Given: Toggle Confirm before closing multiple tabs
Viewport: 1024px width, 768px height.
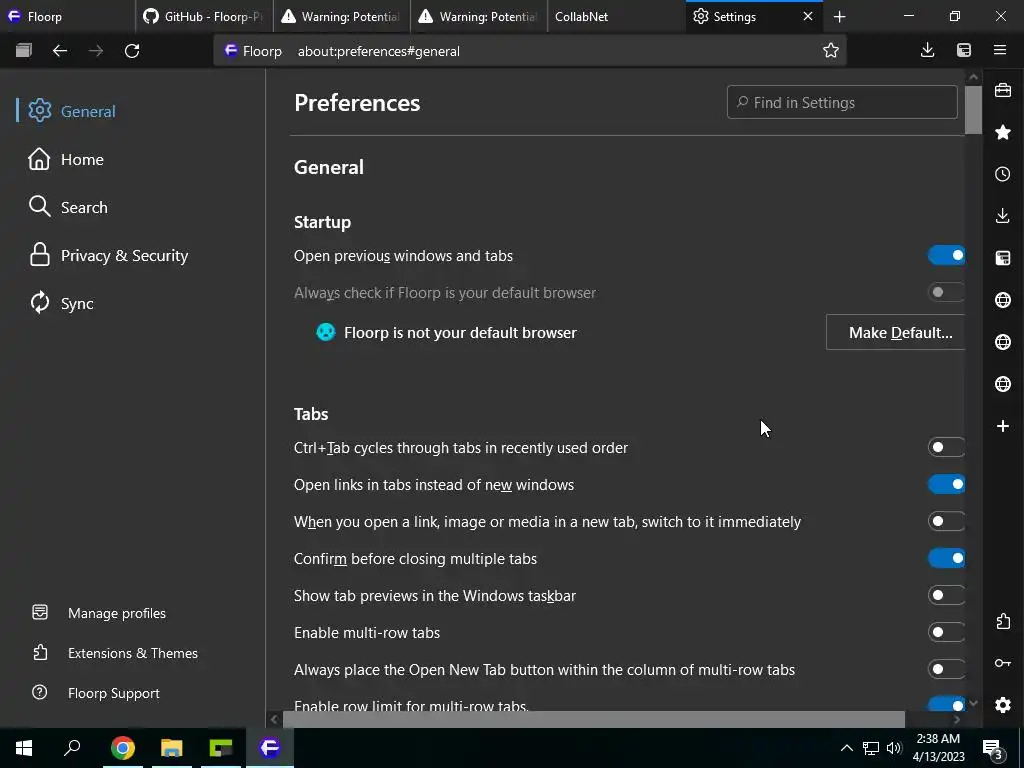Looking at the screenshot, I should (x=946, y=558).
